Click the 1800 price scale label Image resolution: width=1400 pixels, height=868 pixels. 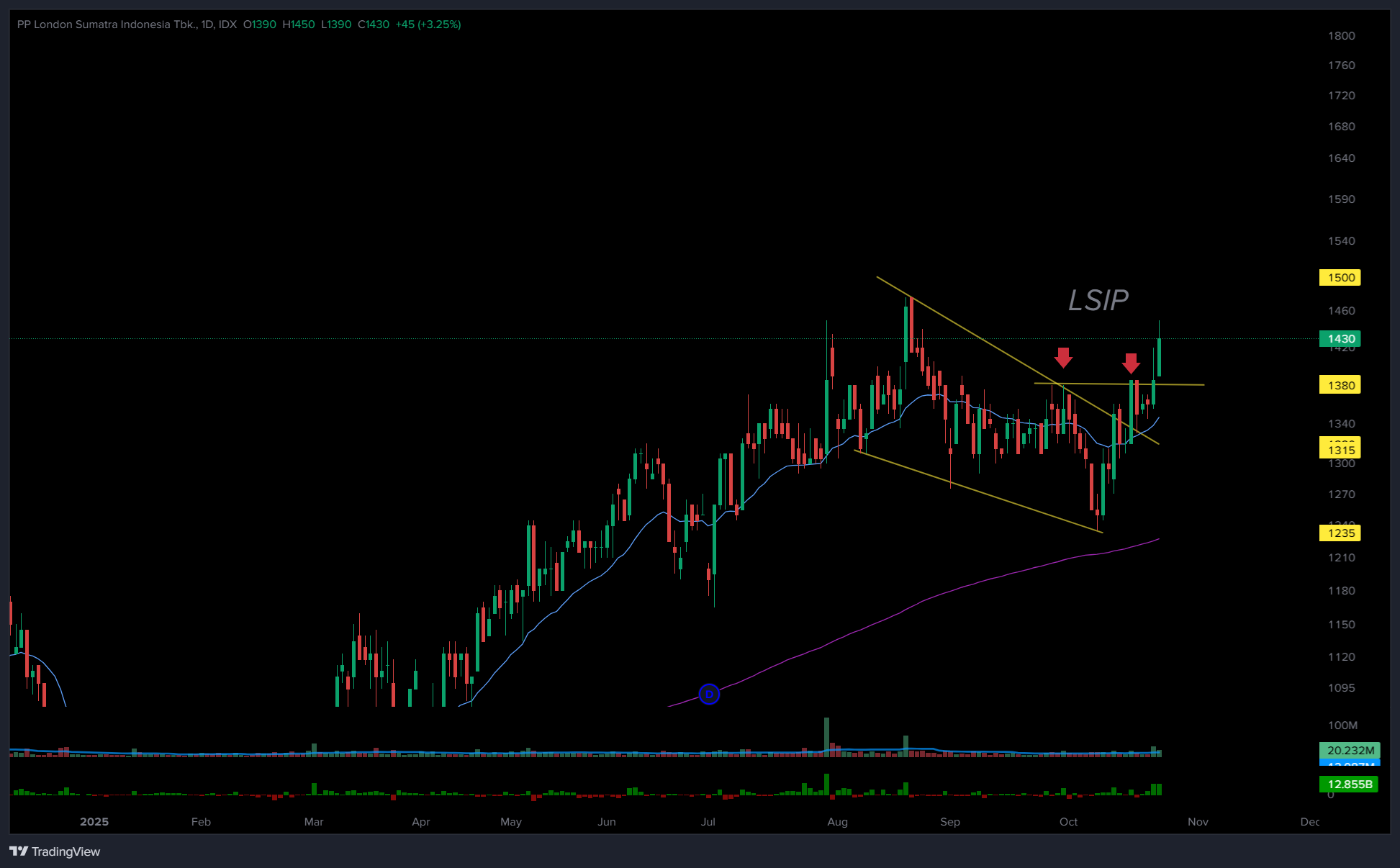click(x=1341, y=35)
